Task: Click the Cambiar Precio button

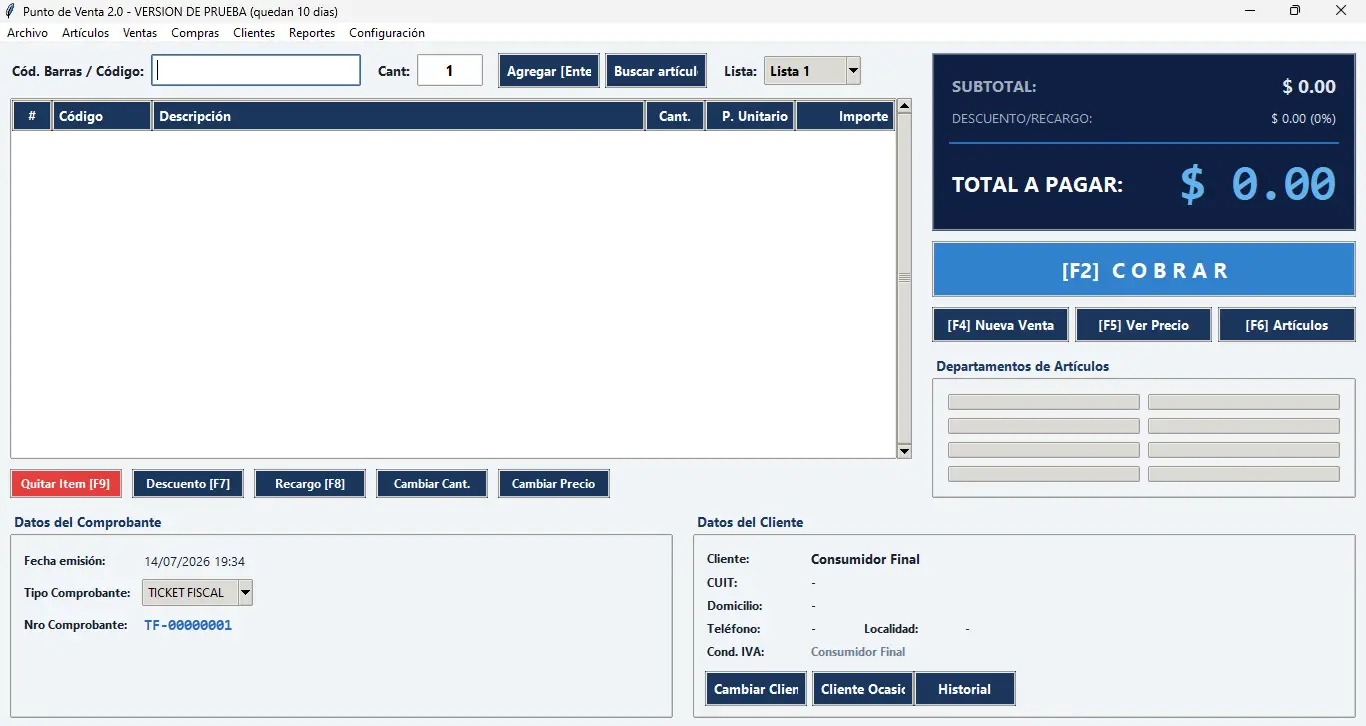Action: coord(554,484)
